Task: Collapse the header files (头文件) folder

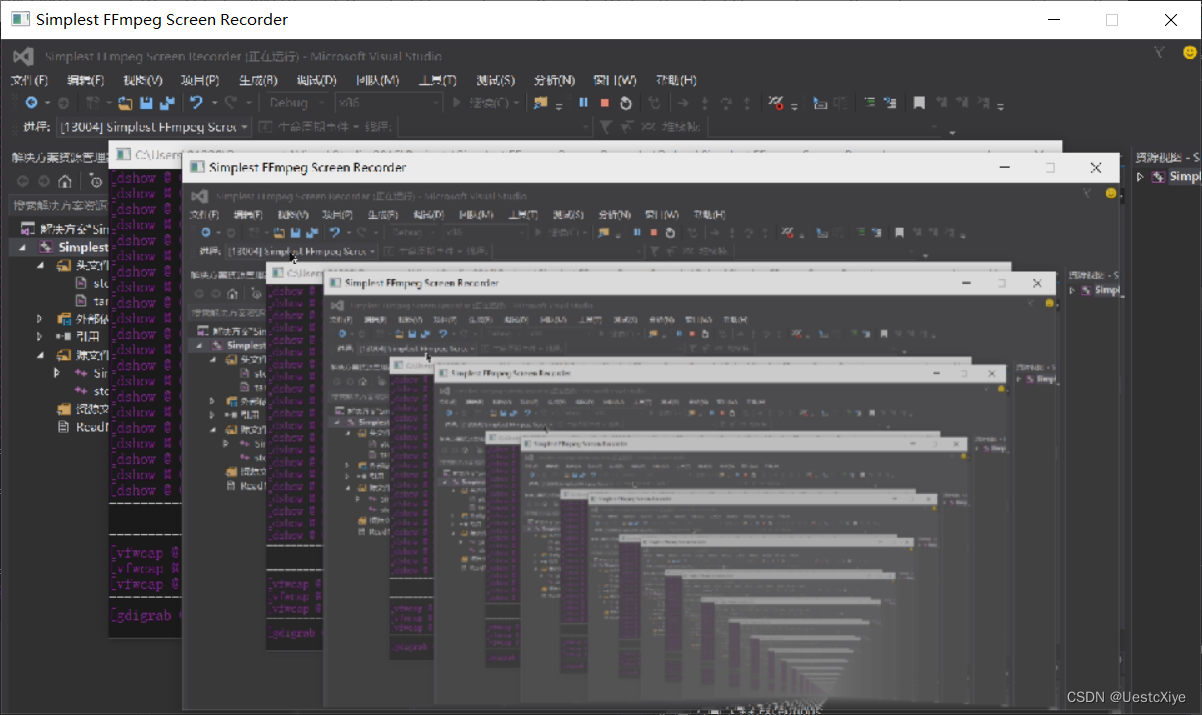Action: click(x=41, y=266)
